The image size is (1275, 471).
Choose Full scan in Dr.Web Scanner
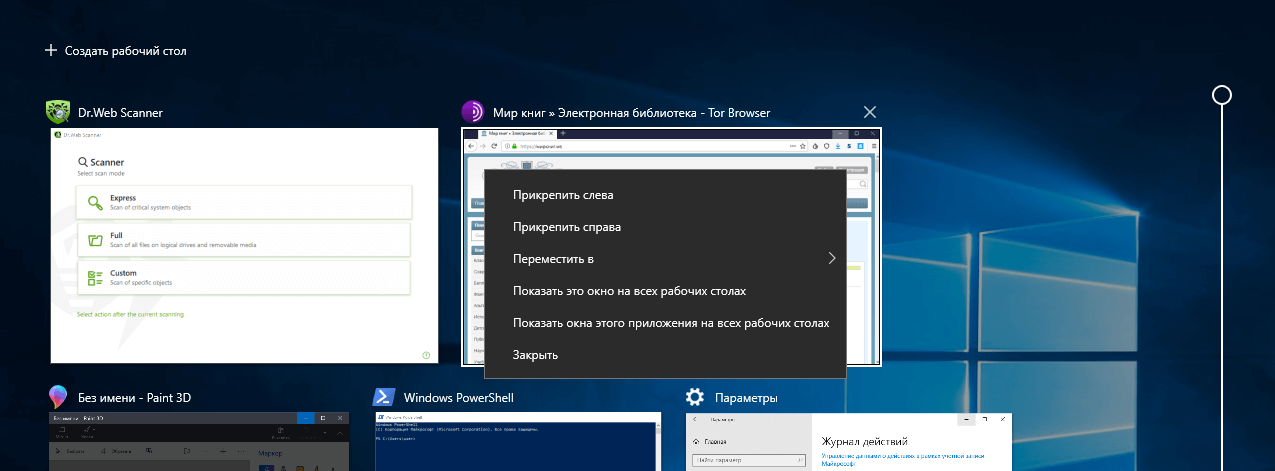[244, 239]
